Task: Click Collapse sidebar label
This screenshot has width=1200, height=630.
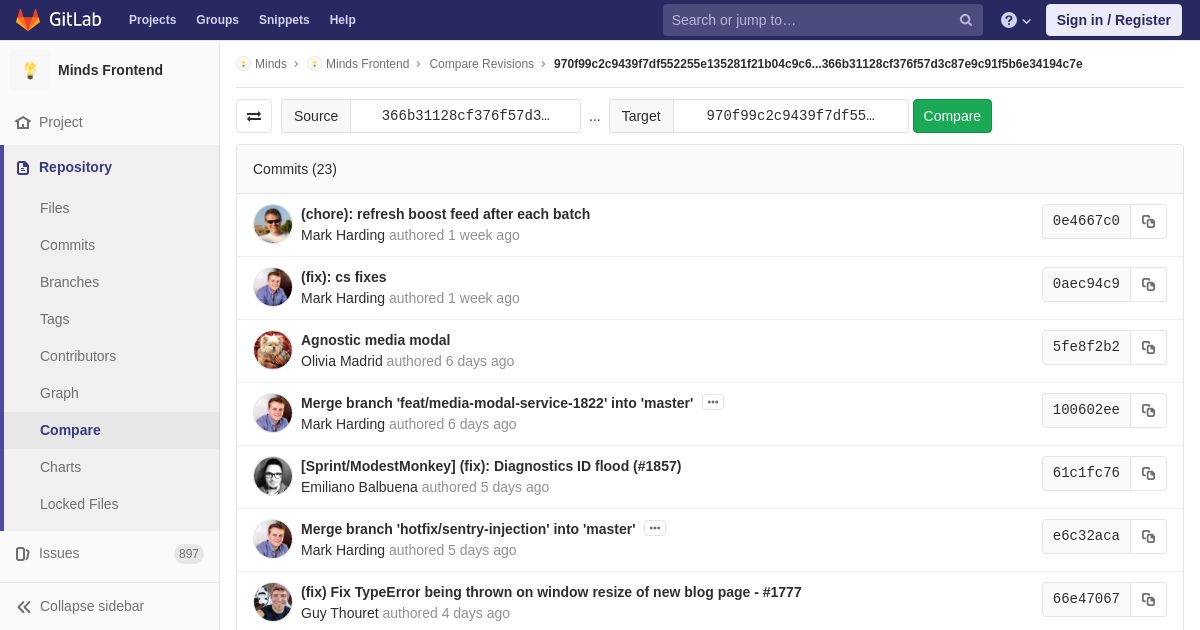Action: [x=92, y=606]
